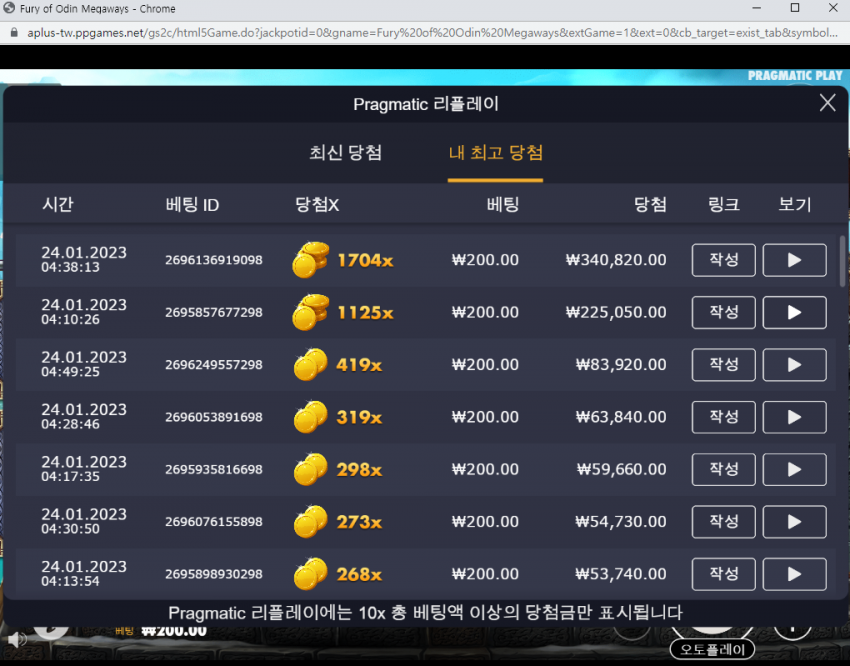Click the globe icon in Chrome title bar
Screen dimensions: 850x666
tap(9, 8)
